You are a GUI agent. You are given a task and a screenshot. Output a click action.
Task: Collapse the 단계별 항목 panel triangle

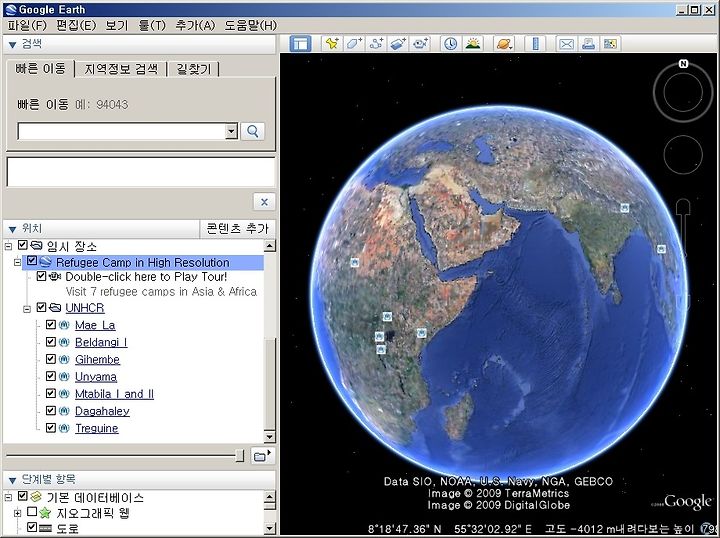click(12, 481)
